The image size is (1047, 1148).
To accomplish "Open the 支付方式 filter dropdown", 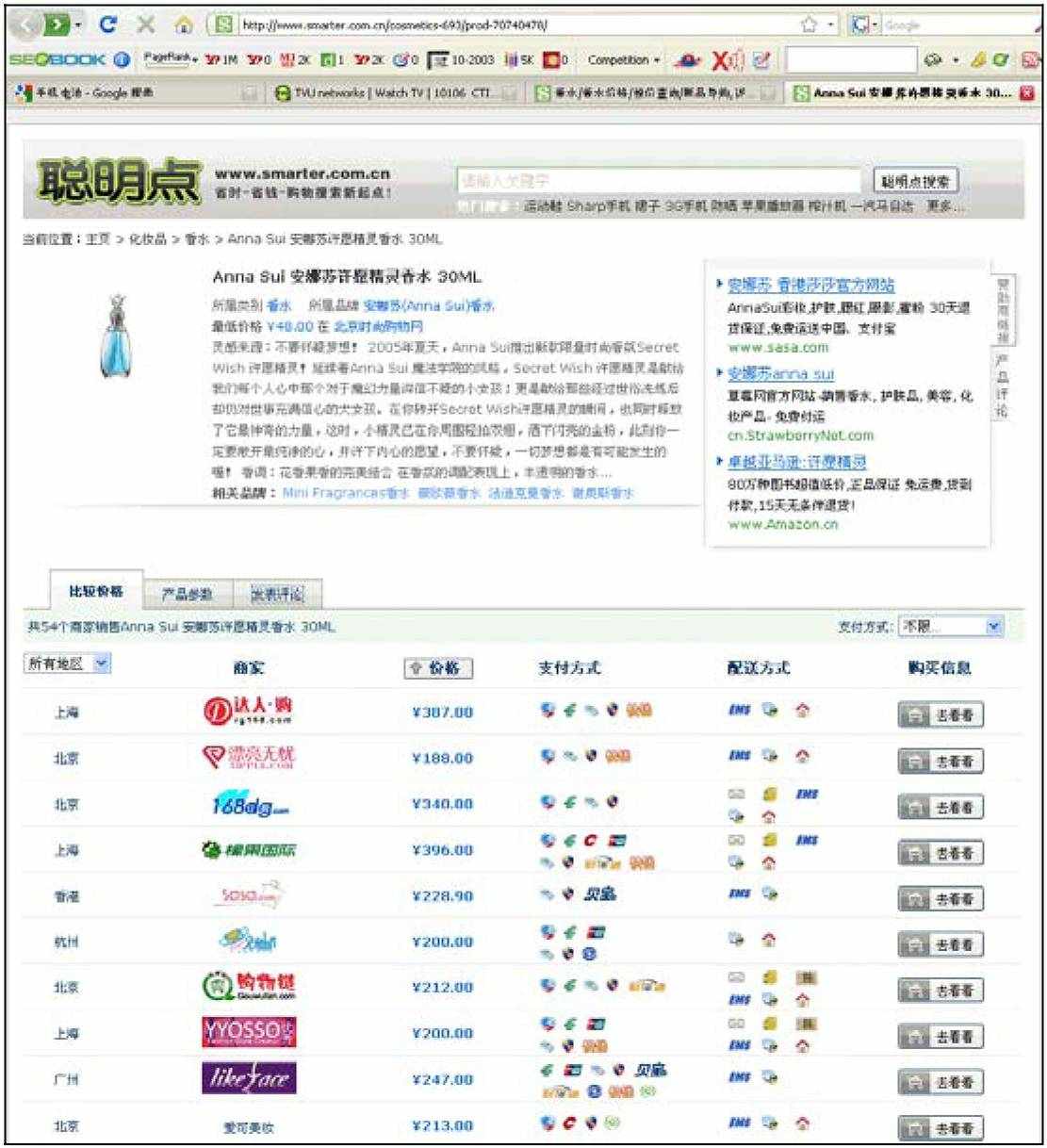I will coord(952,627).
